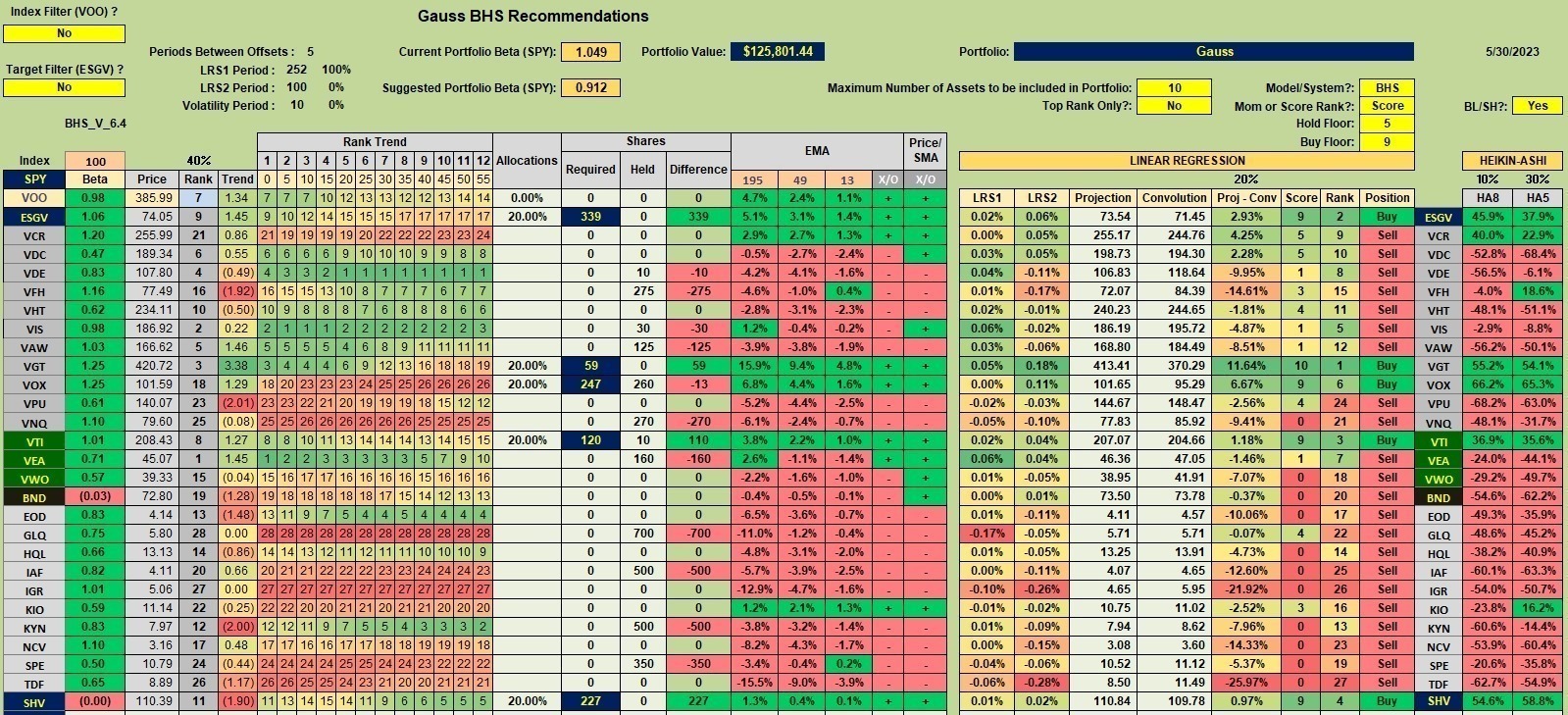Select the 'EMA' section header
Image resolution: width=1568 pixels, height=715 pixels.
click(817, 151)
